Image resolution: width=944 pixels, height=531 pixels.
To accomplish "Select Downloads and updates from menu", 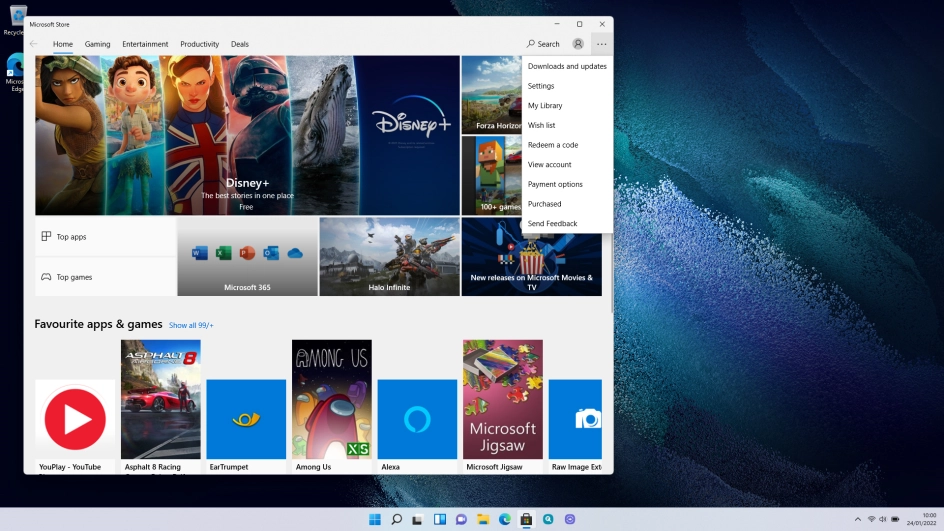I will point(567,66).
